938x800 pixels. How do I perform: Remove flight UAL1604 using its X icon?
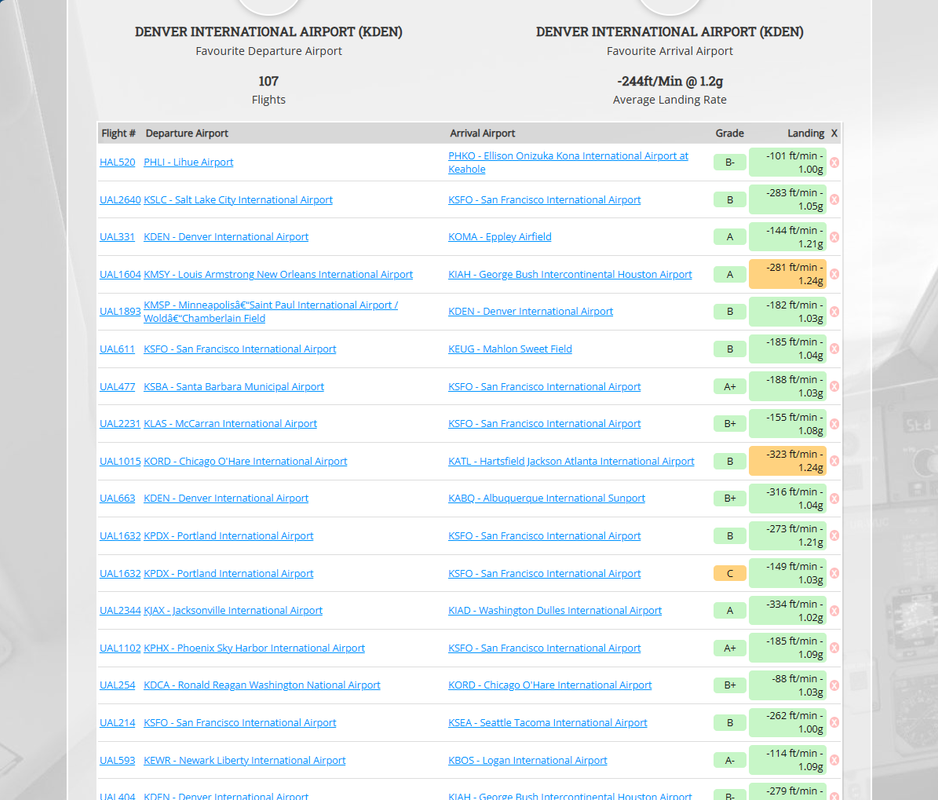pos(834,274)
